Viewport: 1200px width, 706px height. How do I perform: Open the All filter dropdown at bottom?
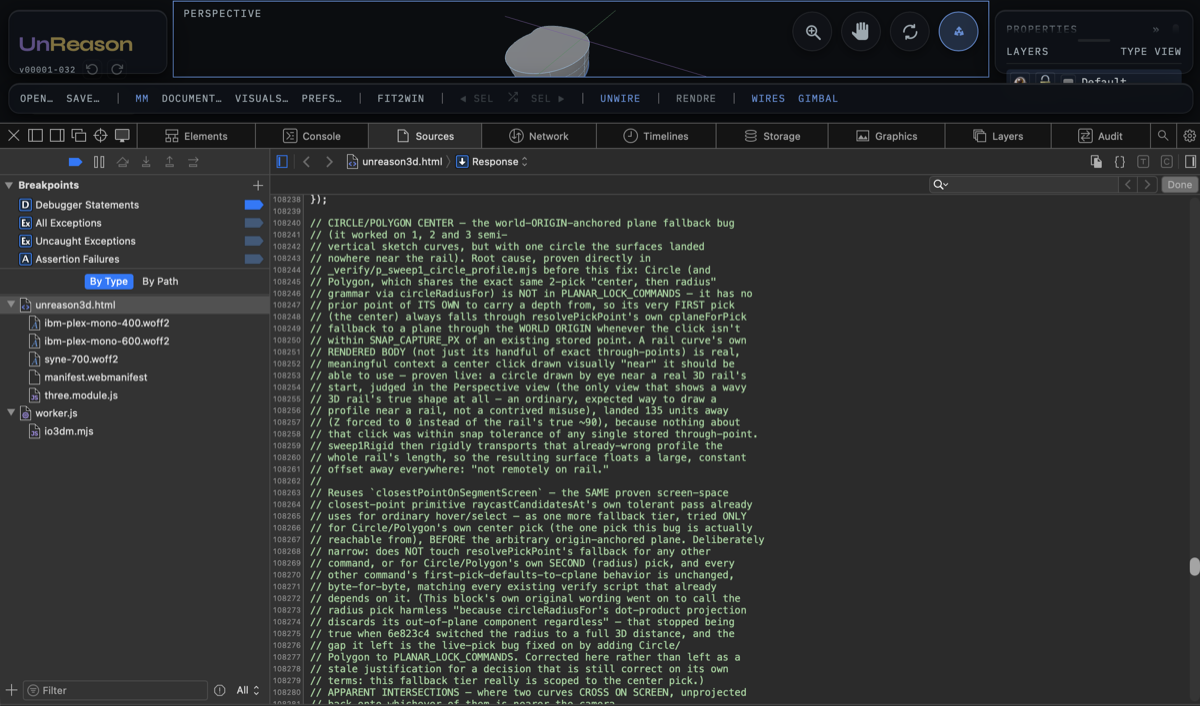pos(248,690)
